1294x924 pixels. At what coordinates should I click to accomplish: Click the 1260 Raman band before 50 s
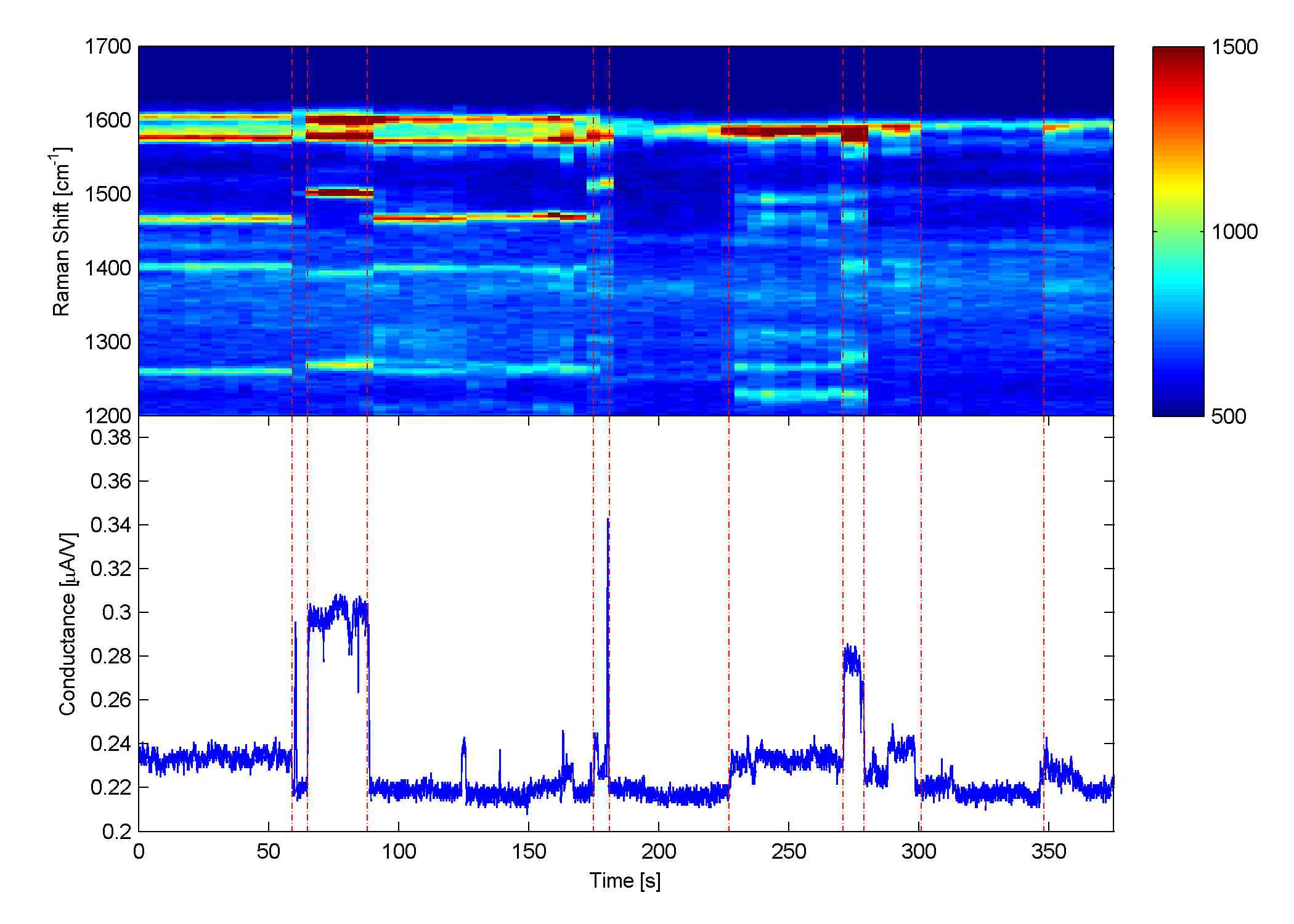(203, 371)
